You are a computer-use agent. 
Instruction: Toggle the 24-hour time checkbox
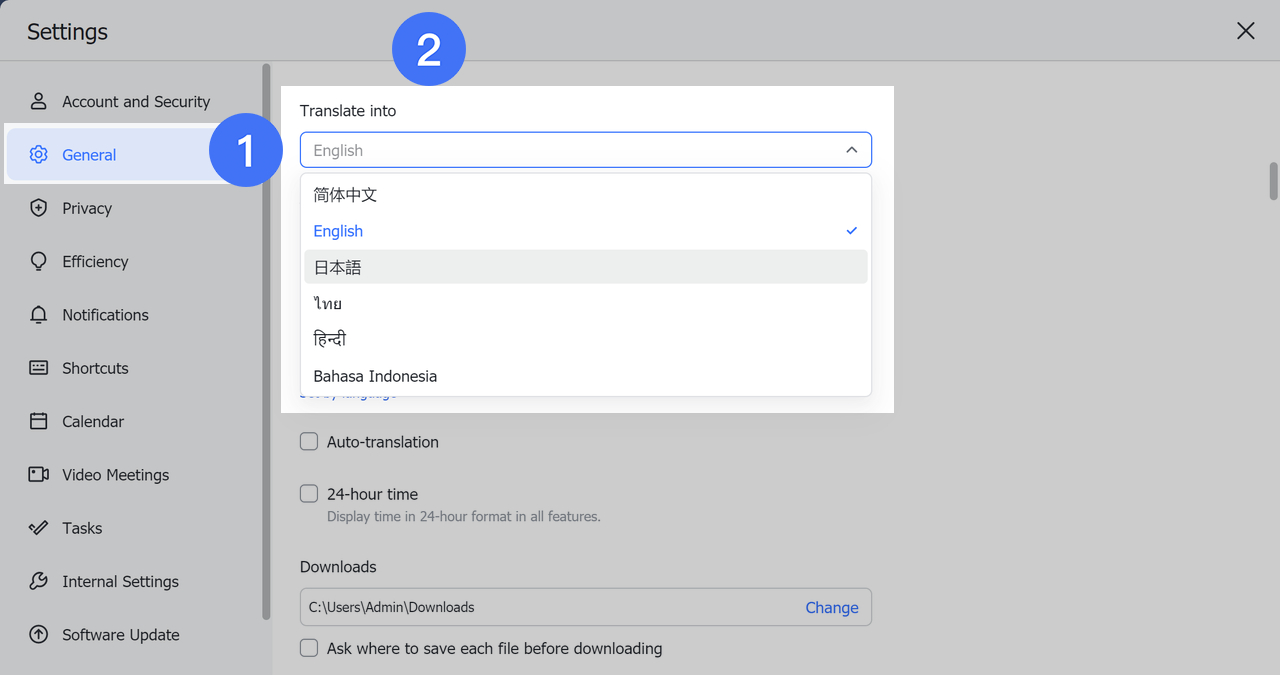pos(310,494)
